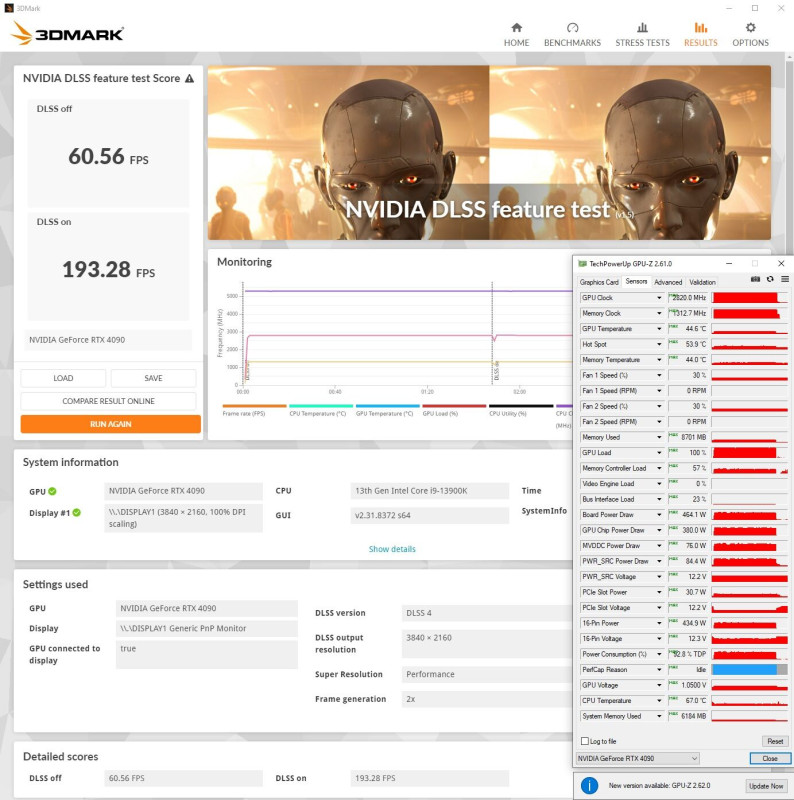Image resolution: width=794 pixels, height=800 pixels.
Task: Click the Update Now button
Action: point(766,786)
